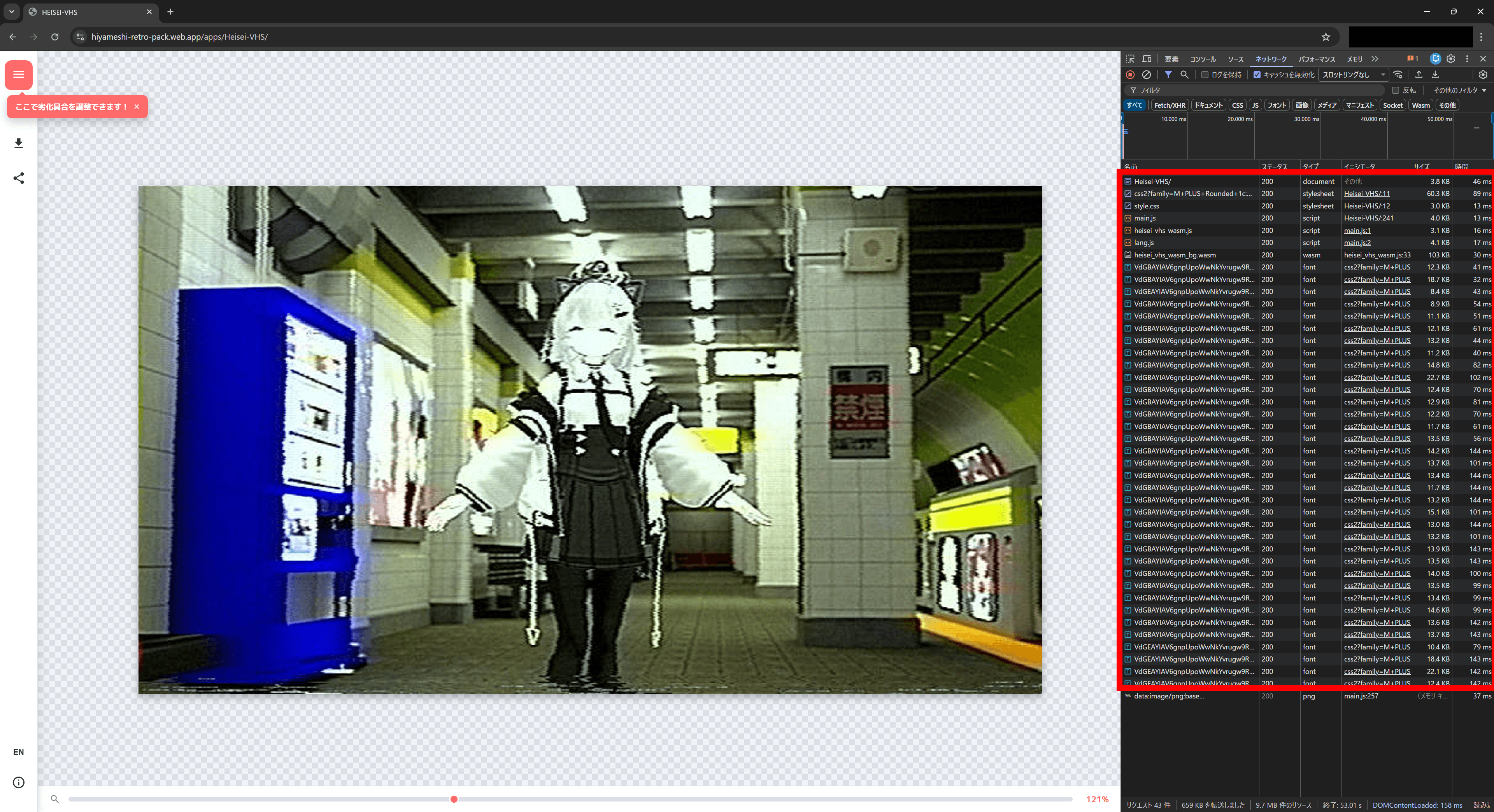Screen dimensions: 1494x812
Task: Open main.js:257 initiator link
Action: pyautogui.click(x=1361, y=696)
